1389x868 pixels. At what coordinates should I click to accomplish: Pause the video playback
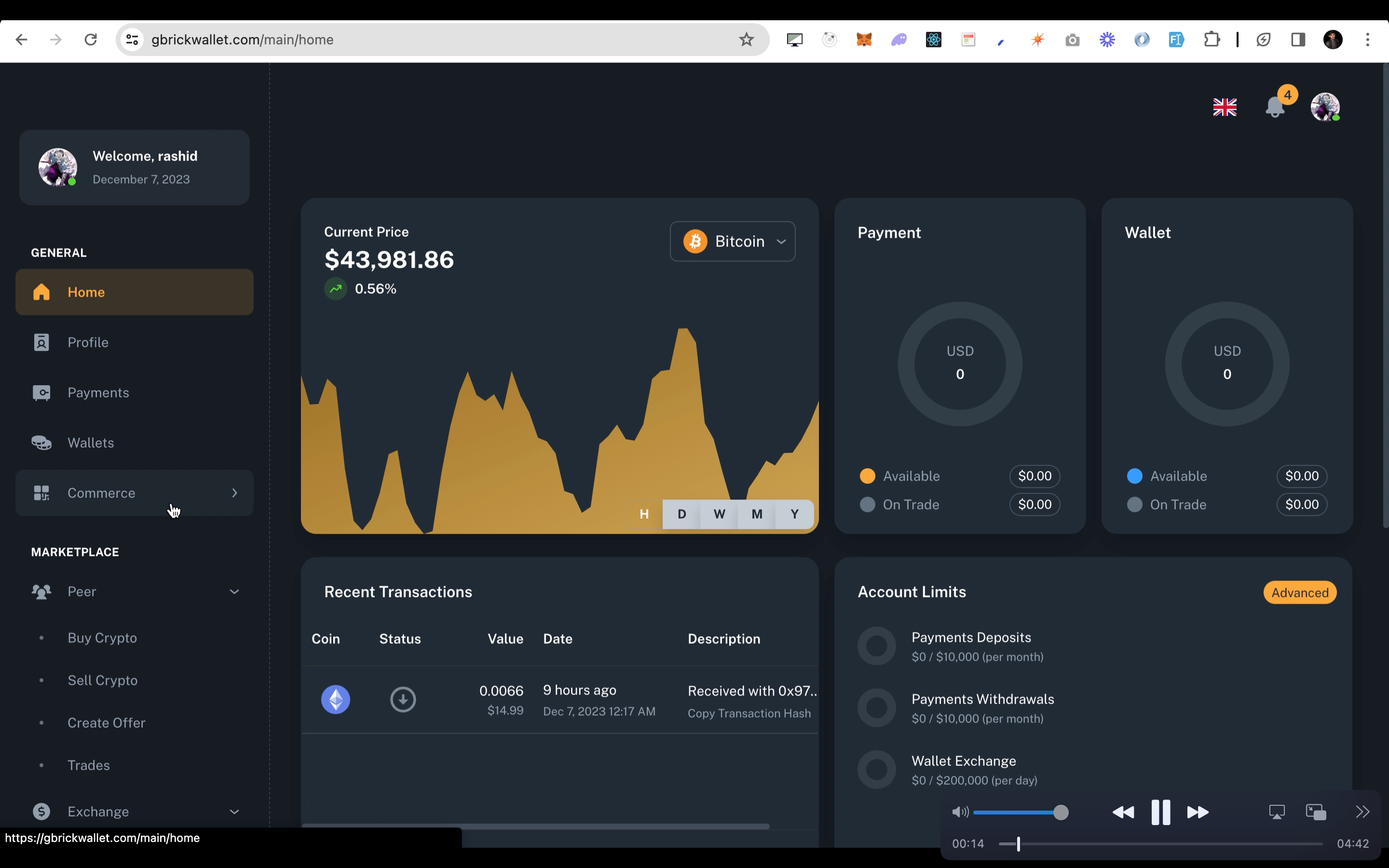coord(1160,812)
